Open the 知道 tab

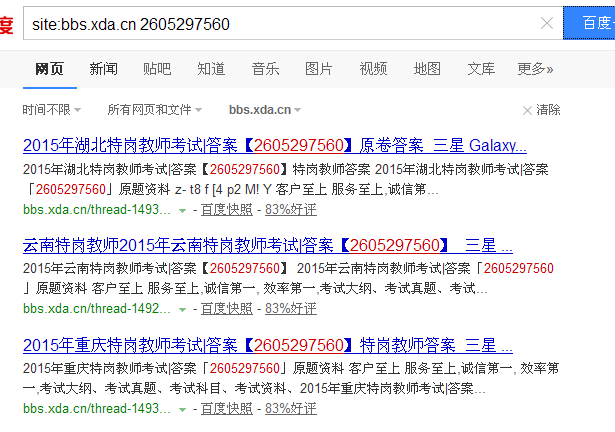coord(211,69)
